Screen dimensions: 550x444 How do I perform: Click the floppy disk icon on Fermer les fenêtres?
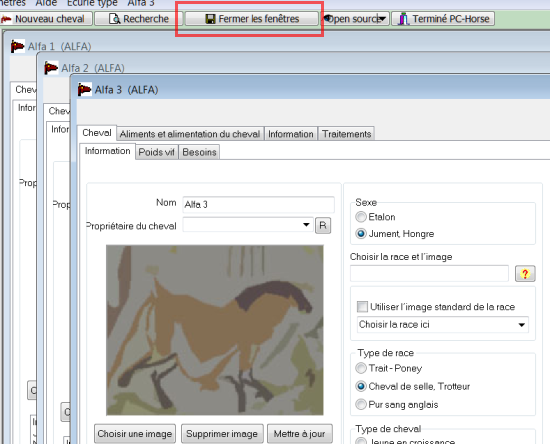coord(210,19)
